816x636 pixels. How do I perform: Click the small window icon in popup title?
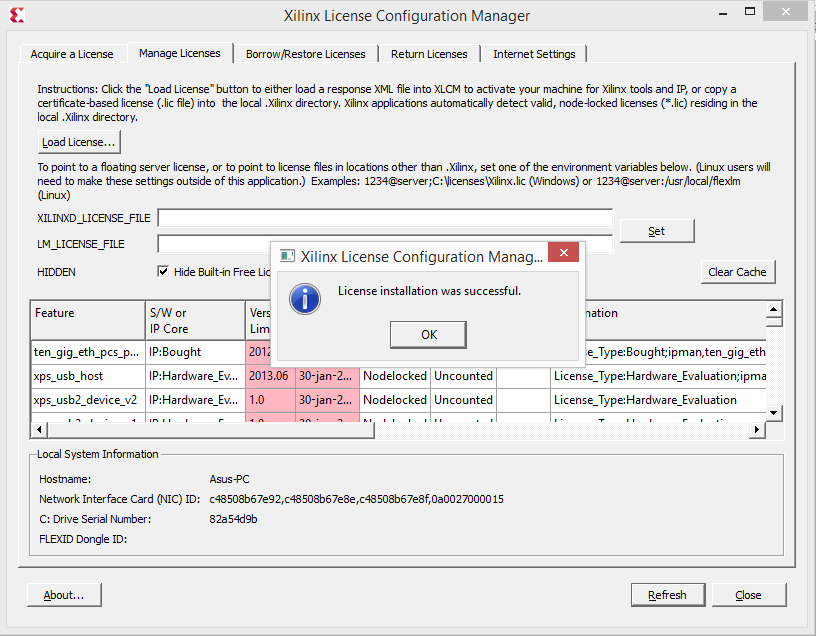pos(286,256)
